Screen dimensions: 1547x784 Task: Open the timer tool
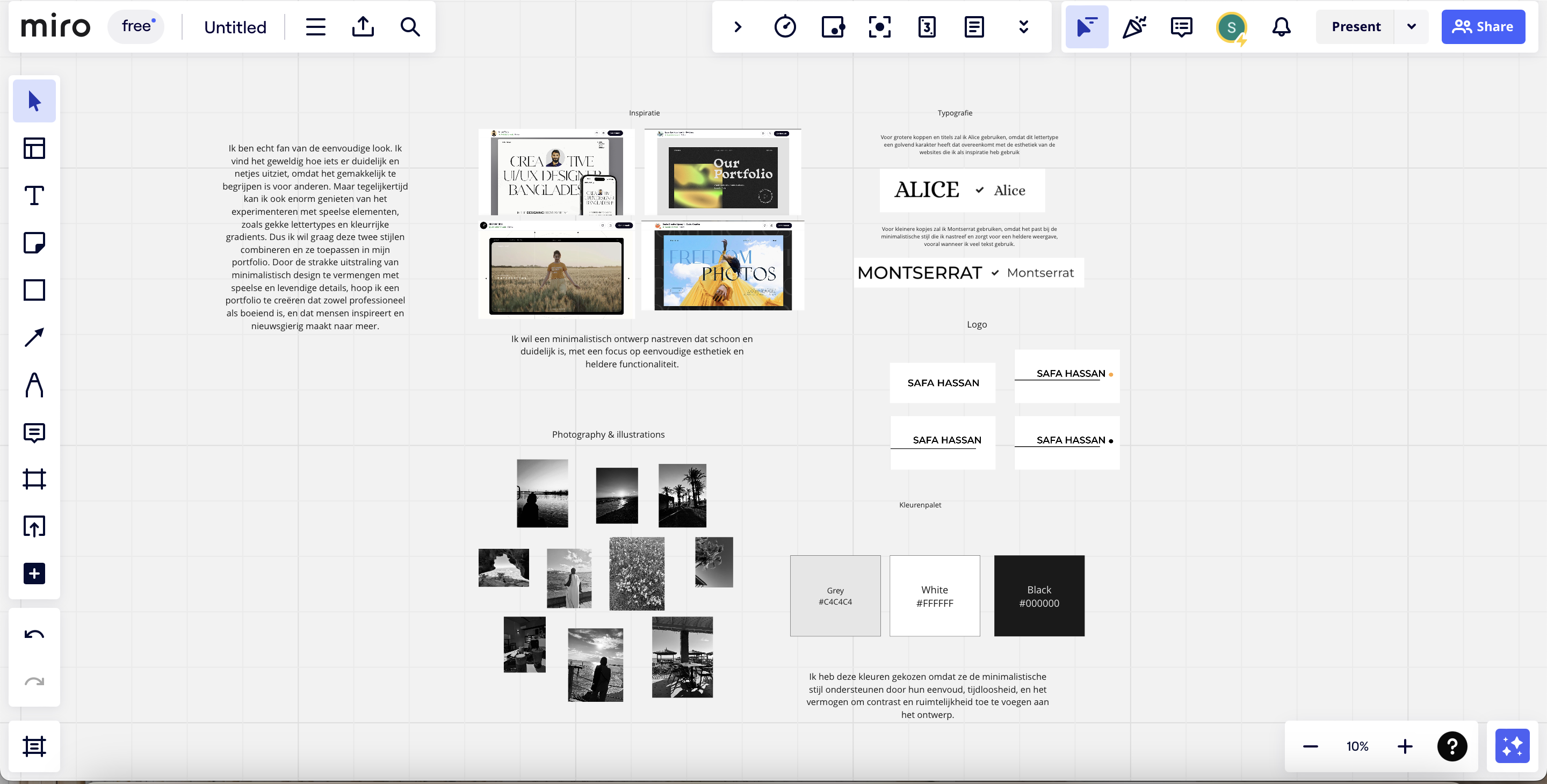785,27
